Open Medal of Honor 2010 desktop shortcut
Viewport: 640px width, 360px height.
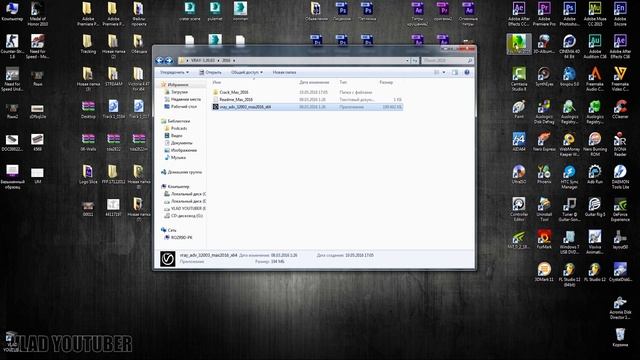pyautogui.click(x=38, y=13)
